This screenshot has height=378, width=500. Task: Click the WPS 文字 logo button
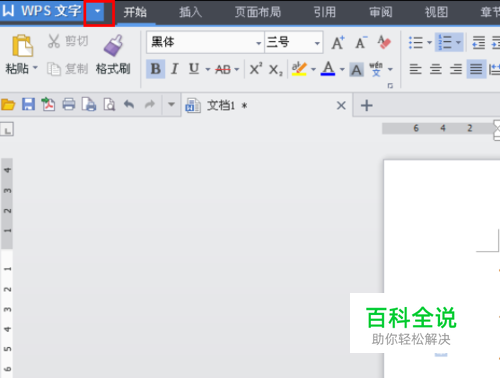pos(42,11)
